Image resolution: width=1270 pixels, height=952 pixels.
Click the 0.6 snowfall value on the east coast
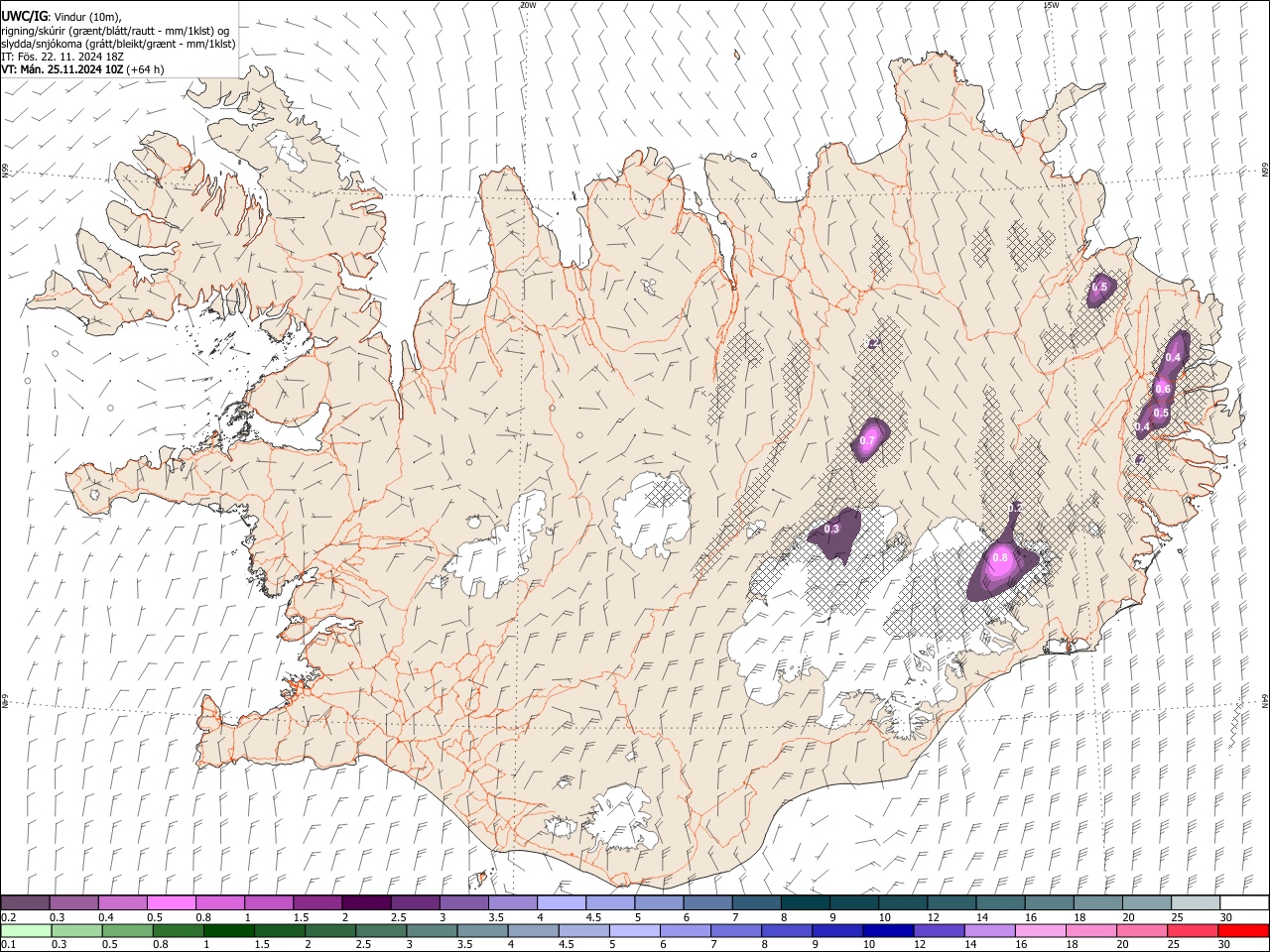click(x=1163, y=389)
